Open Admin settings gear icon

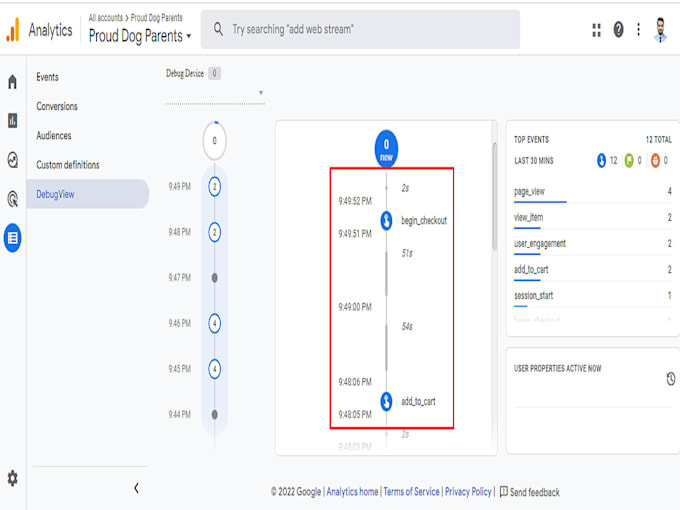[12, 478]
